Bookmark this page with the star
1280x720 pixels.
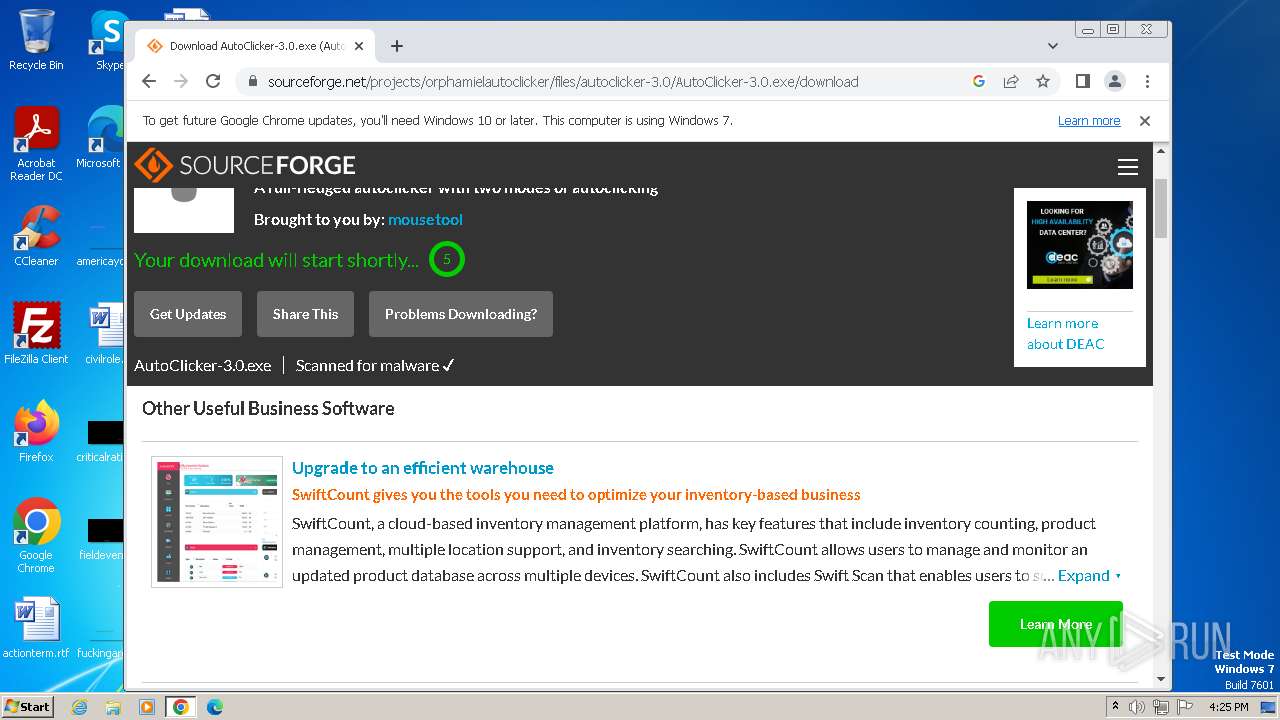click(1043, 81)
